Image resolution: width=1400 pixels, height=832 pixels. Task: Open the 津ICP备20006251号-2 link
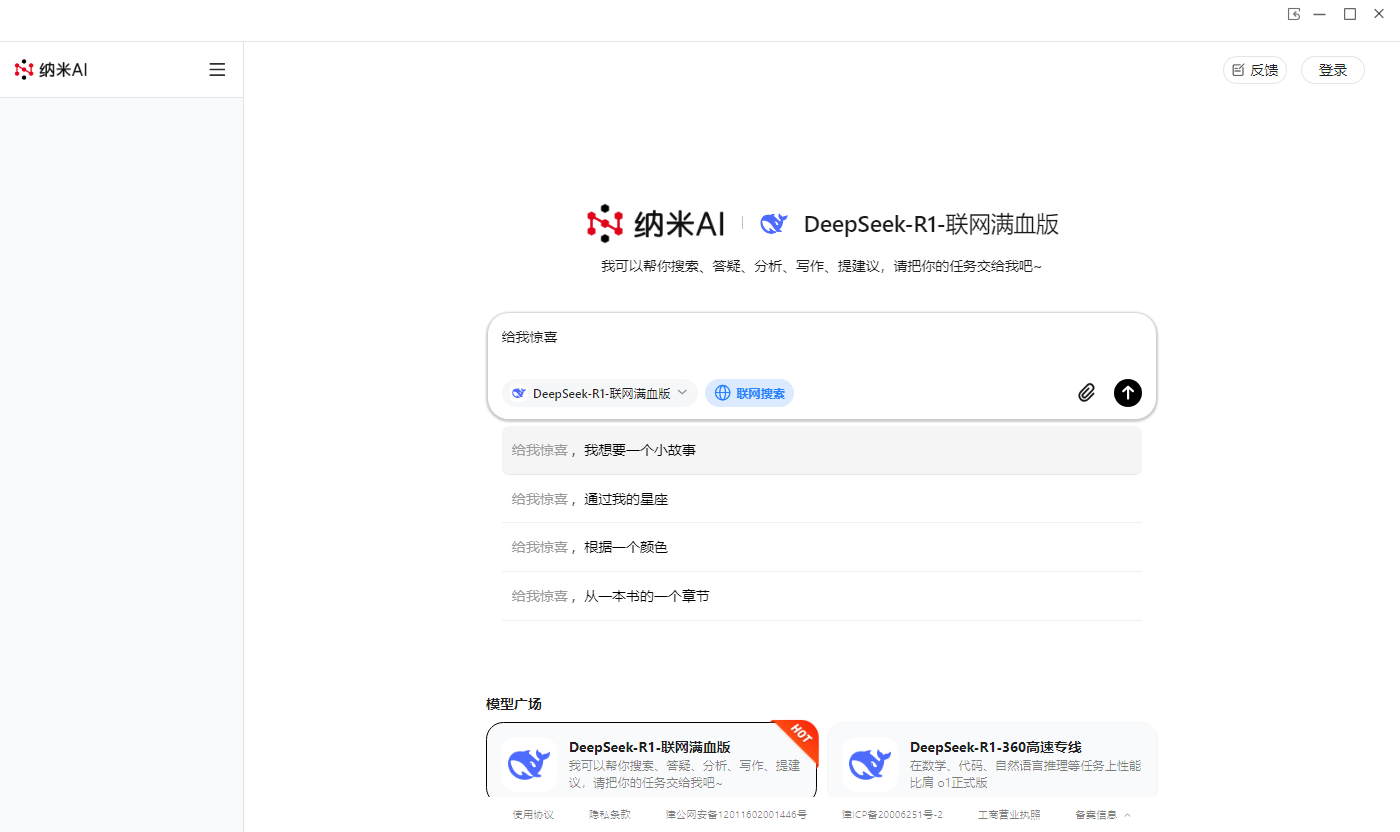[x=892, y=815]
